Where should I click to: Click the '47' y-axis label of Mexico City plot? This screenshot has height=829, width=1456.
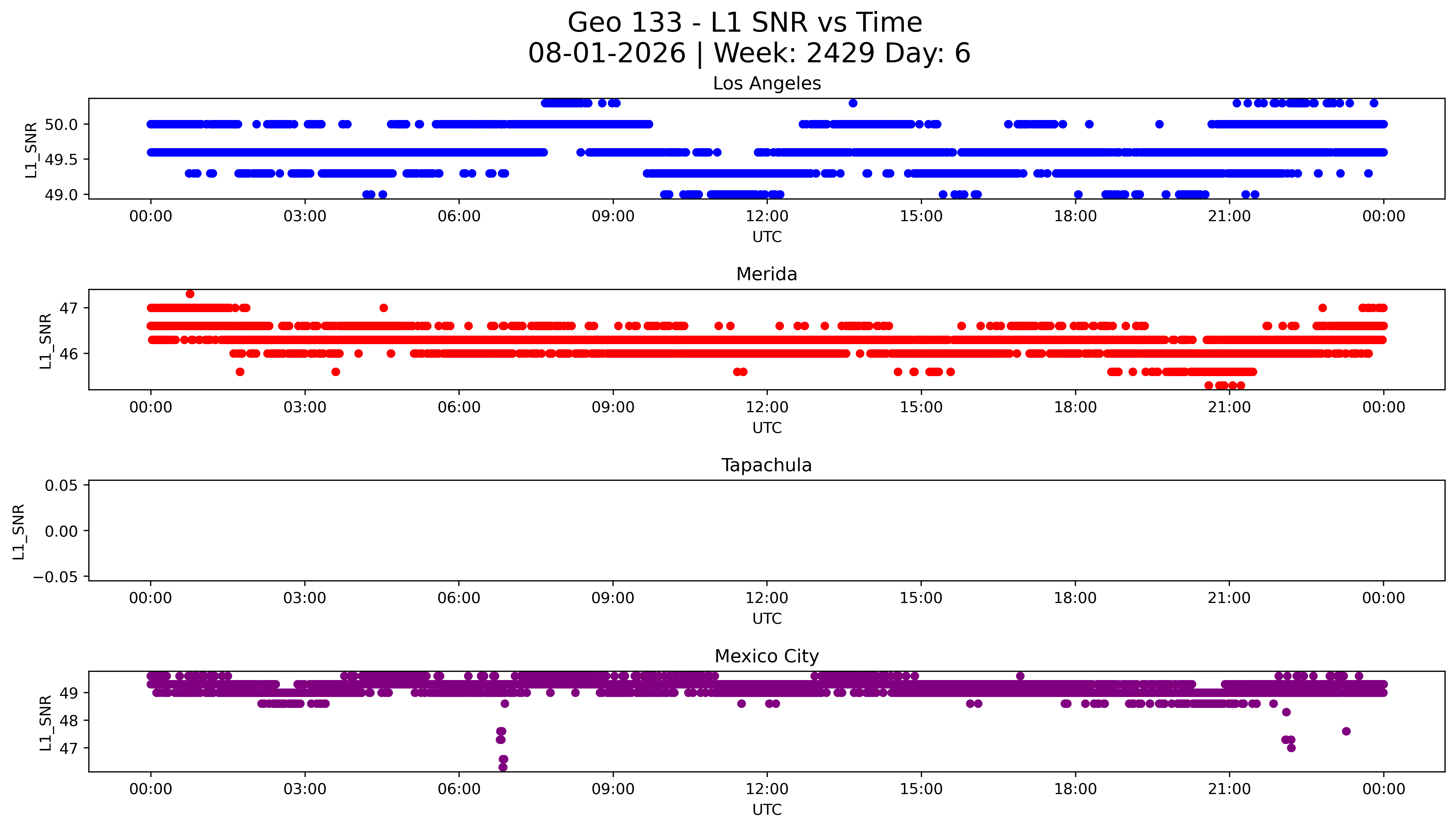click(x=68, y=748)
